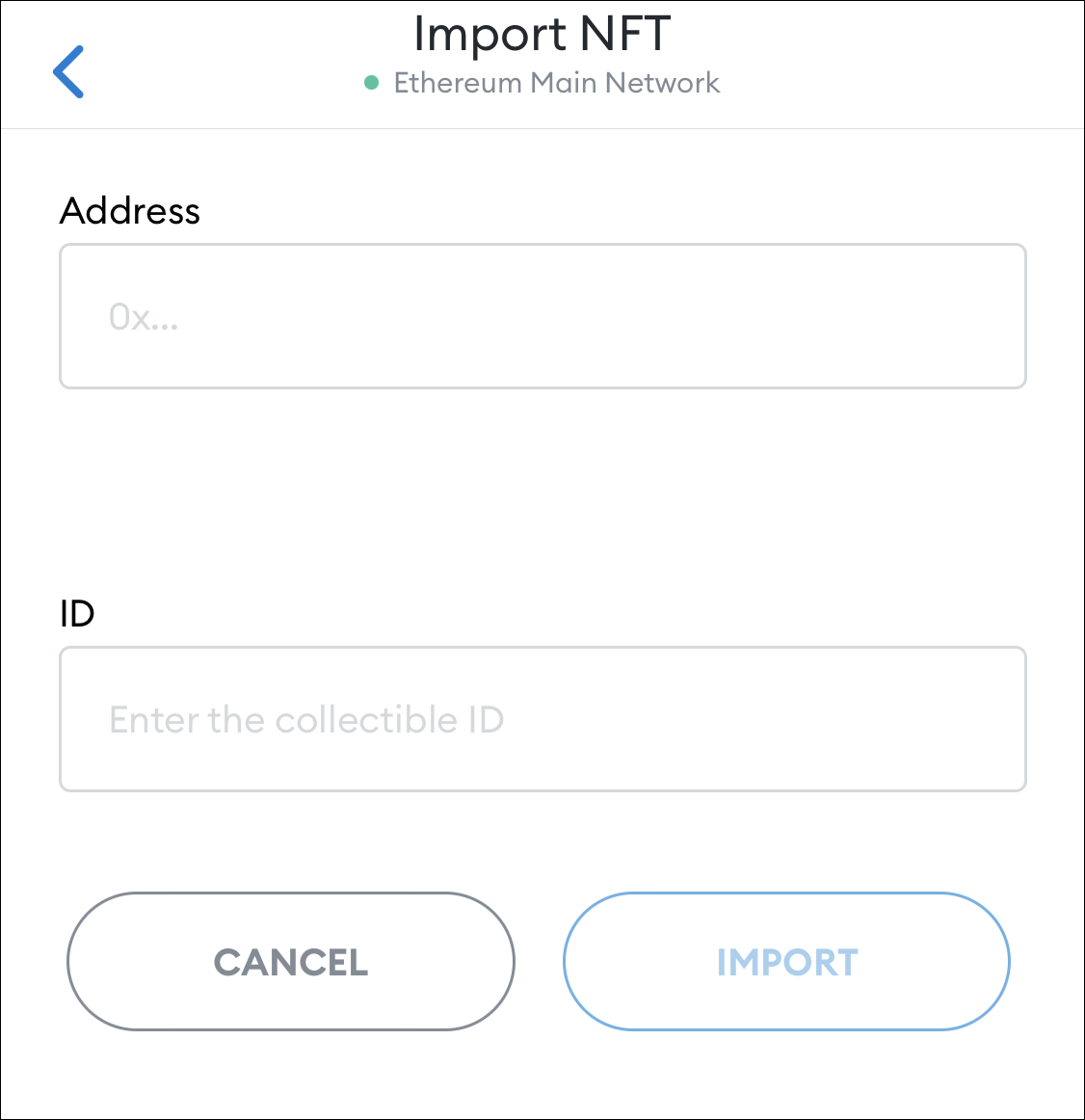Select the ID field label
Viewport: 1085px width, 1120px height.
coord(77,614)
